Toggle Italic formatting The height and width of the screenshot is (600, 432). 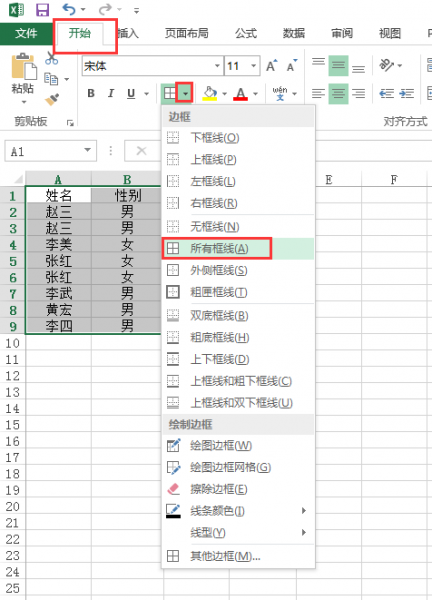[111, 93]
